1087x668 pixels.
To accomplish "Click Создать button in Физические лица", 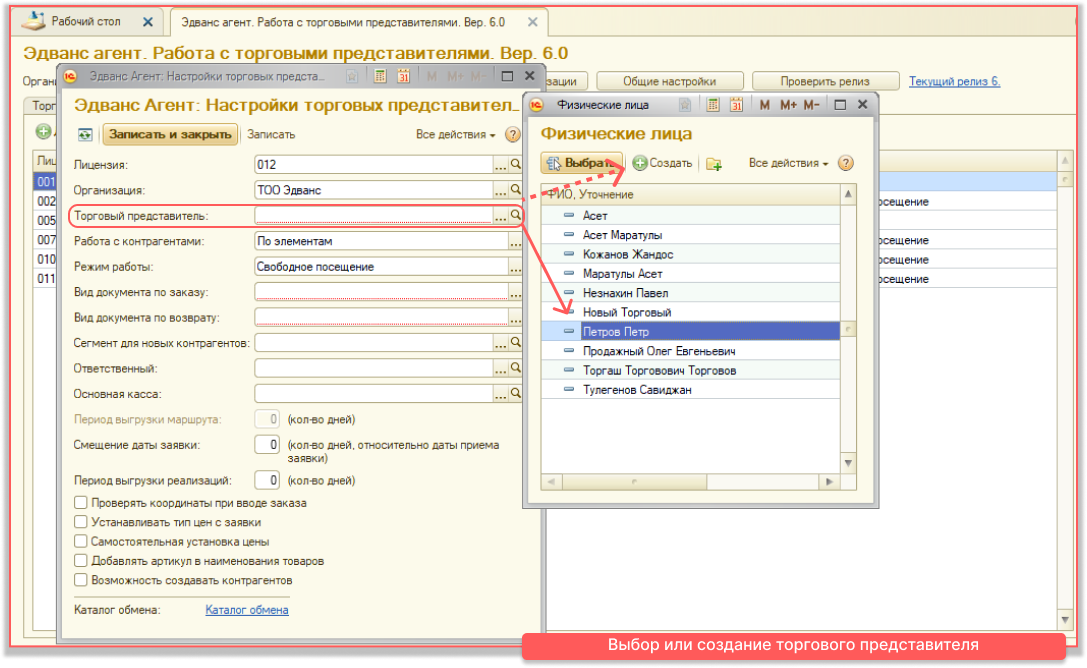I will pyautogui.click(x=662, y=163).
